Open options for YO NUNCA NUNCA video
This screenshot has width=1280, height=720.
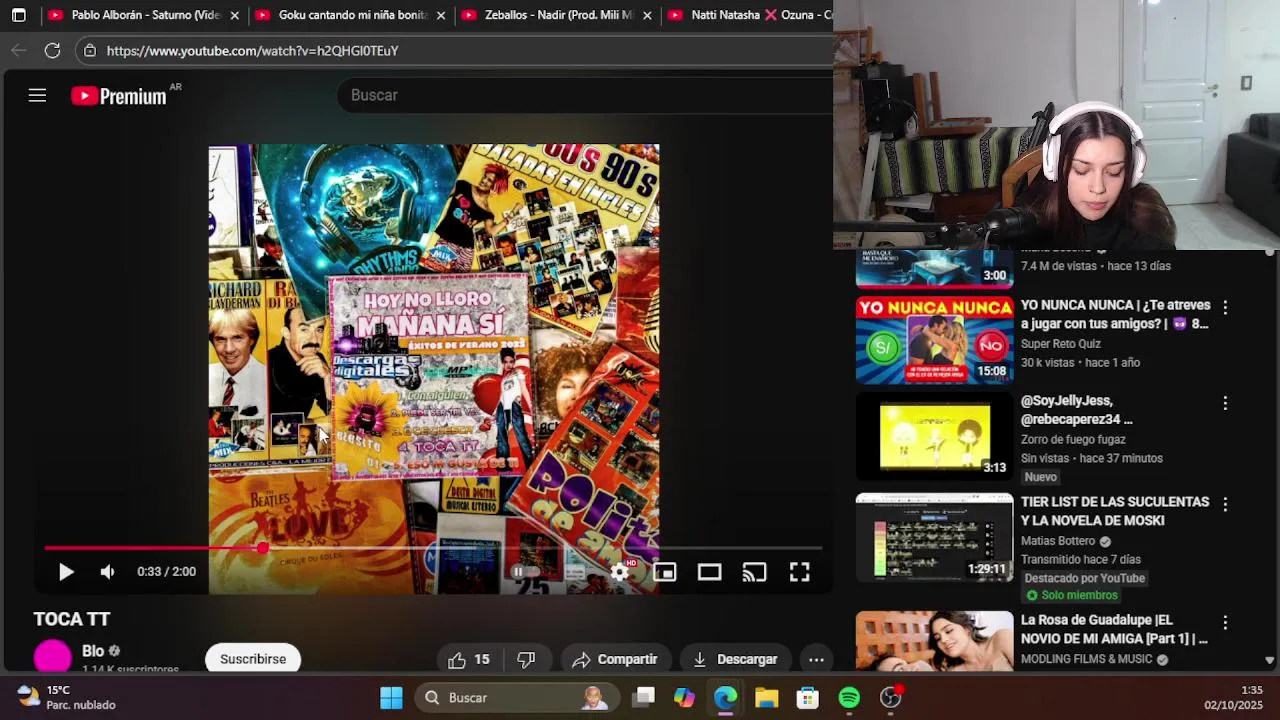pyautogui.click(x=1225, y=307)
